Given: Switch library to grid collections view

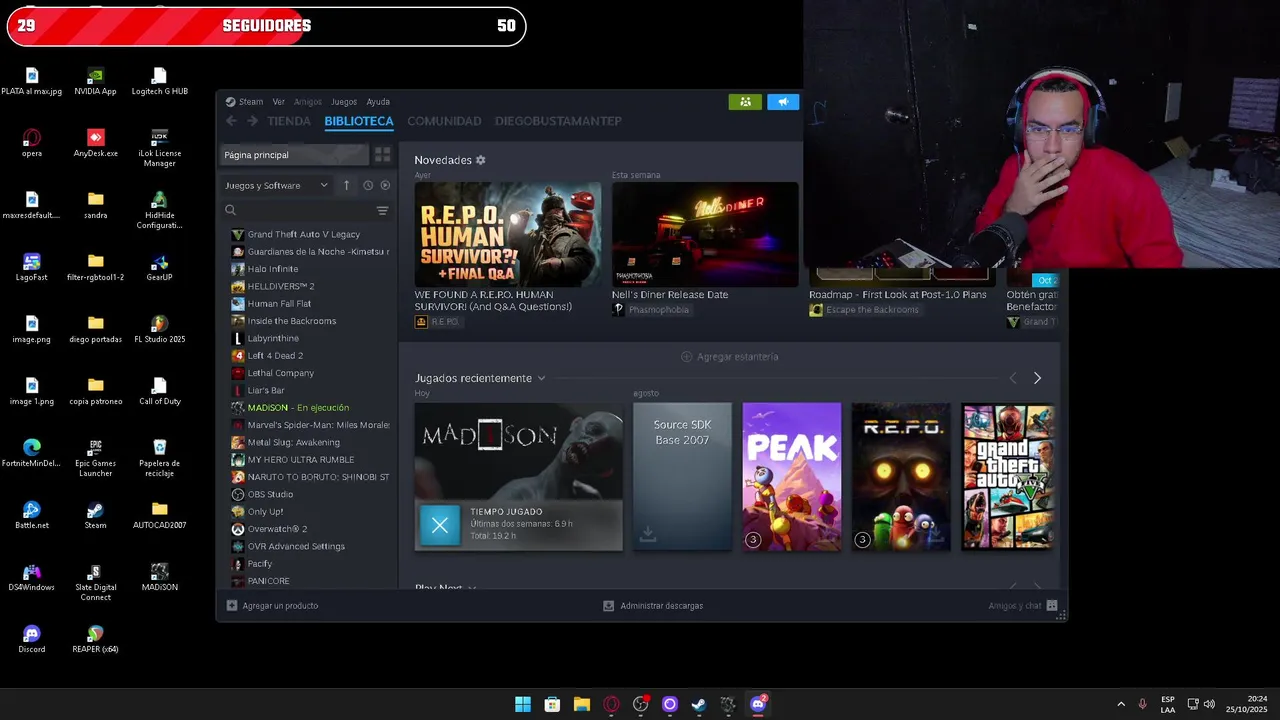Looking at the screenshot, I should pyautogui.click(x=382, y=155).
